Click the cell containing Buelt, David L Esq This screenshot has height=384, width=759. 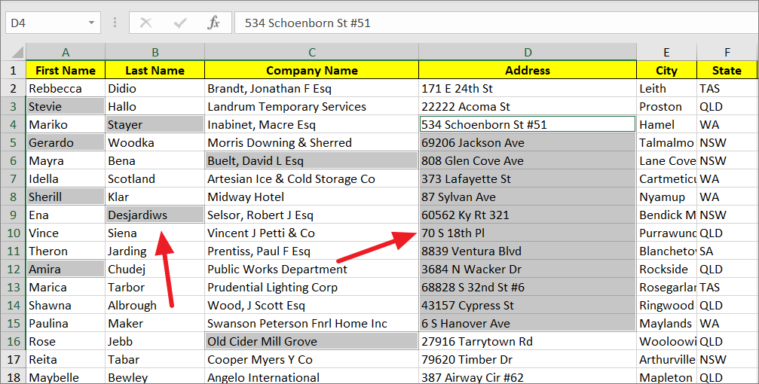click(312, 161)
